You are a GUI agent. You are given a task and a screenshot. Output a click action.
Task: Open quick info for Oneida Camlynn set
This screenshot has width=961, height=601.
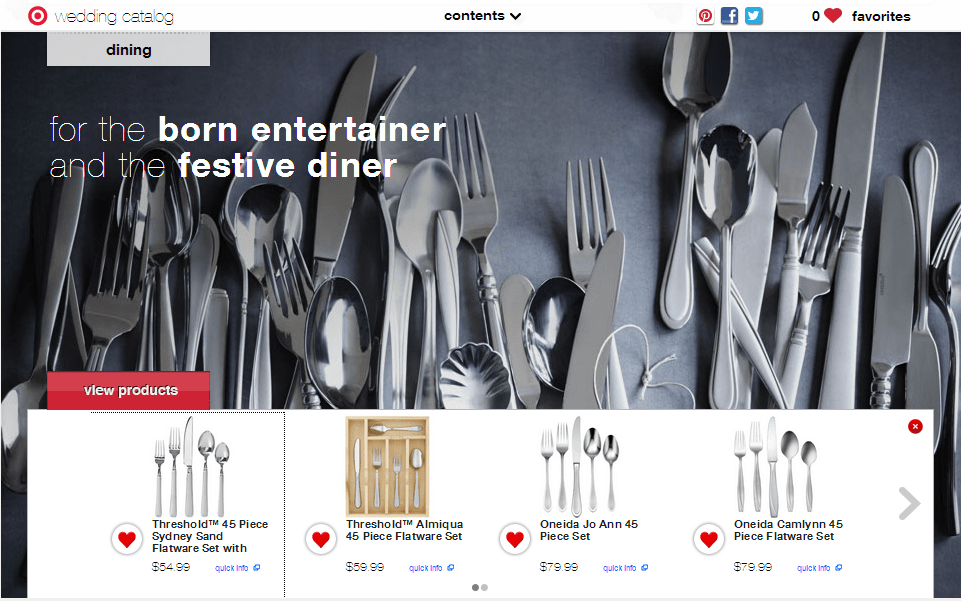pyautogui.click(x=819, y=568)
